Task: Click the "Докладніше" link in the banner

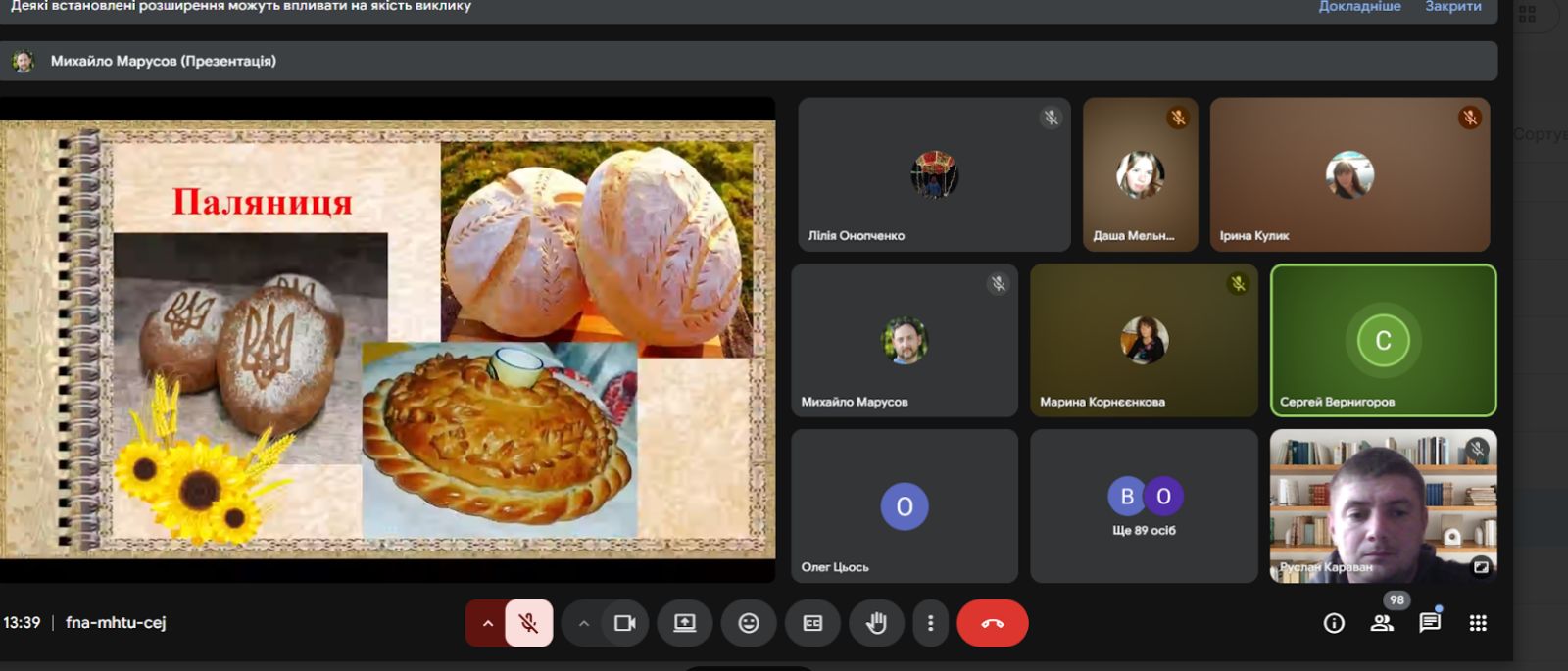Action: (1359, 7)
